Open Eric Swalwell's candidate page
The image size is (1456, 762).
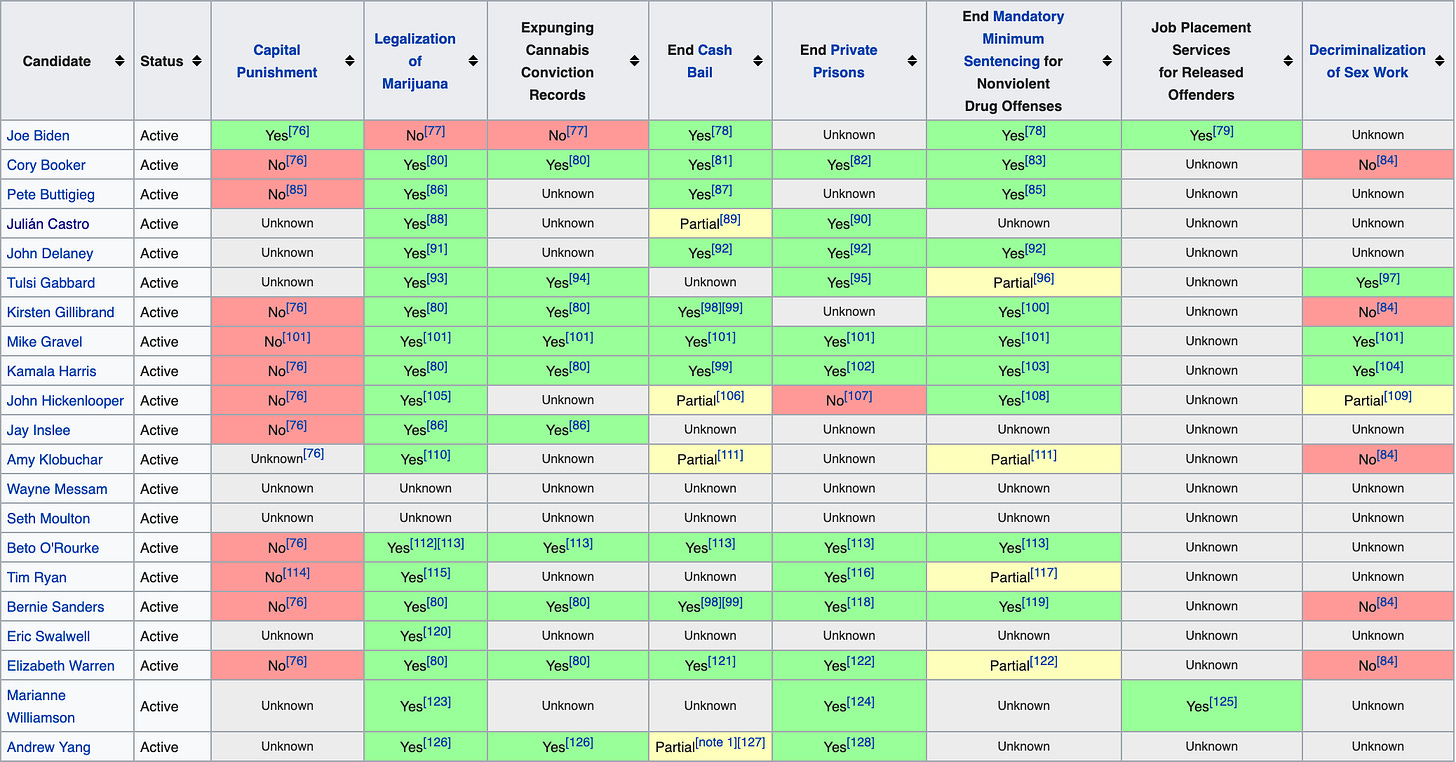click(x=47, y=637)
